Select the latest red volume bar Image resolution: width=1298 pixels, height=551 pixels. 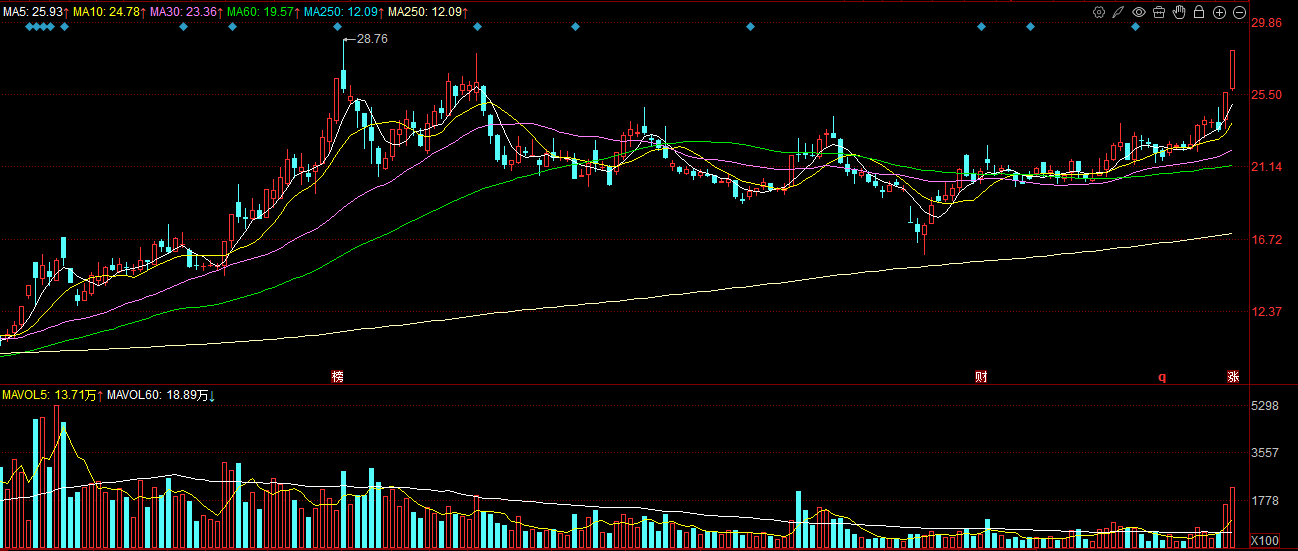click(1233, 518)
